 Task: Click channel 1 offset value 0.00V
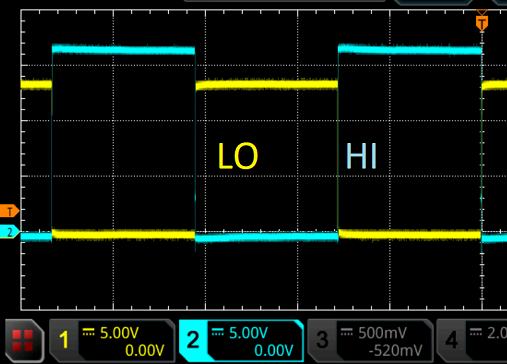145,350
